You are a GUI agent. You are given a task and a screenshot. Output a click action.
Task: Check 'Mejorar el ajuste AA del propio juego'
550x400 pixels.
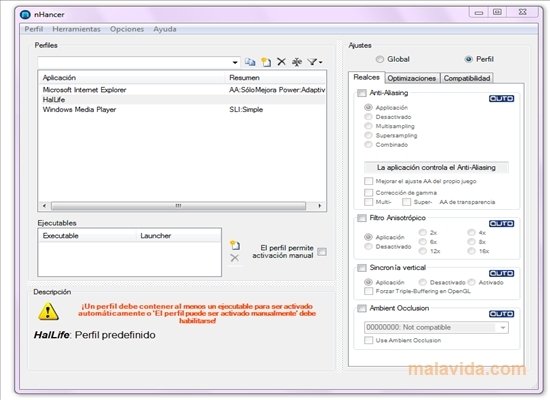[x=368, y=181]
